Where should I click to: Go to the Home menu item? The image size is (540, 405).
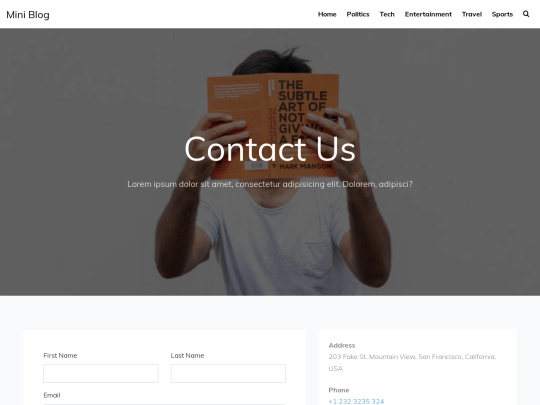[327, 14]
